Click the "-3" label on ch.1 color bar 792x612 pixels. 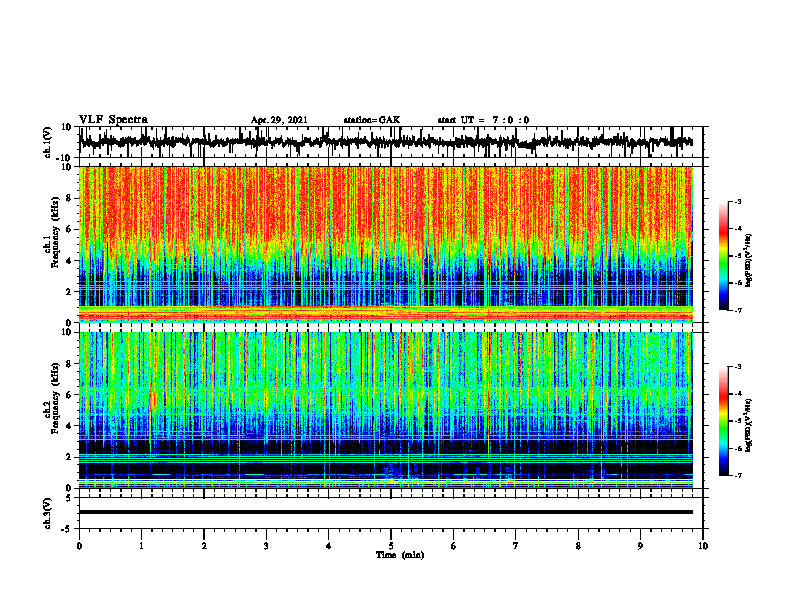click(738, 201)
